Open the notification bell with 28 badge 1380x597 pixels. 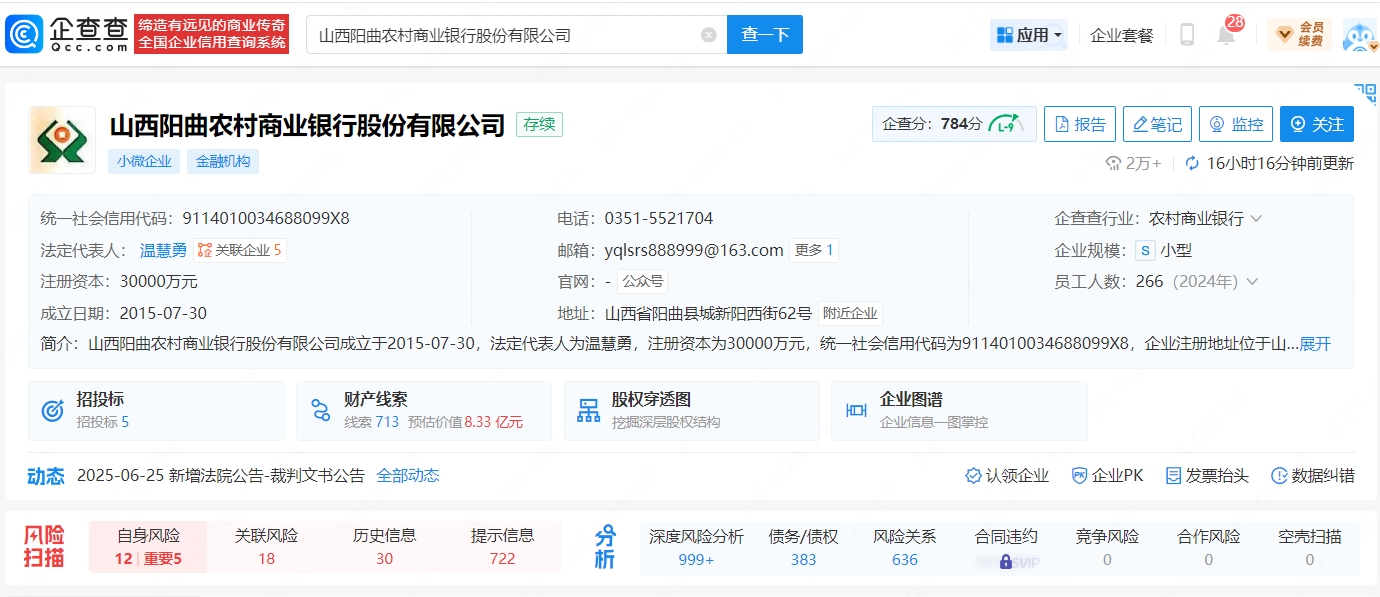(x=1226, y=35)
